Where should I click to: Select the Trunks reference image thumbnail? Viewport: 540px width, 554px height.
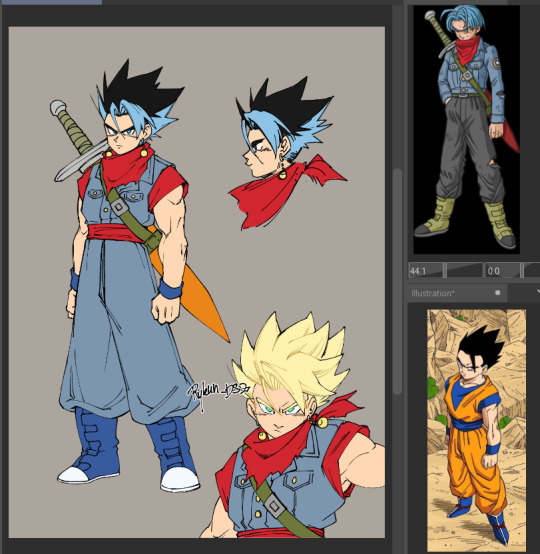pos(466,130)
